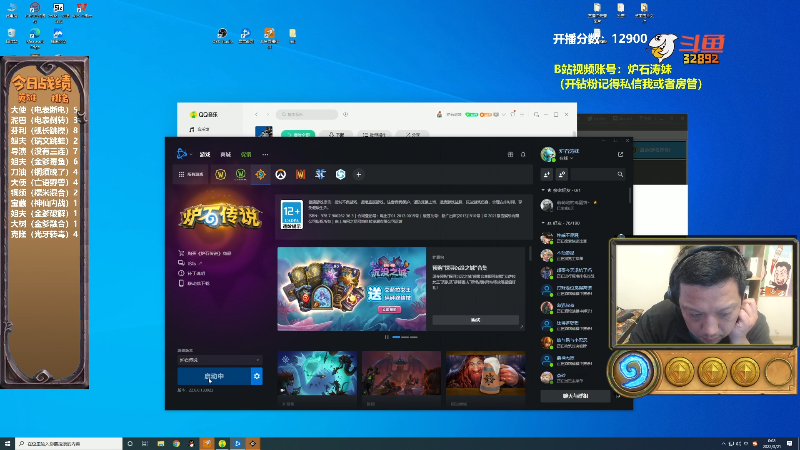Click the chat button at friends list bottom

click(x=575, y=395)
